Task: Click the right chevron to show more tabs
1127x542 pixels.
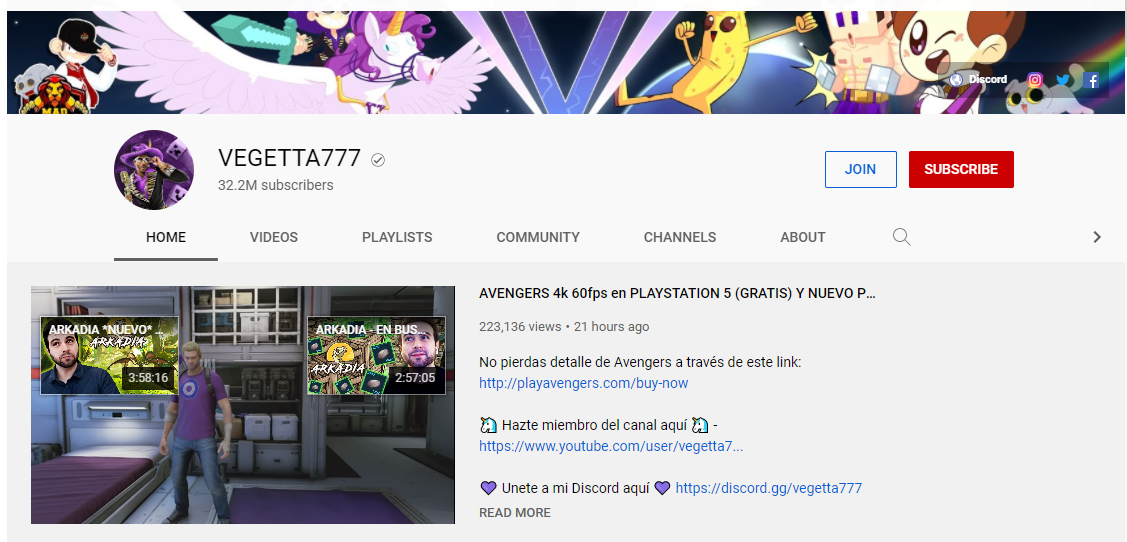Action: (x=1097, y=237)
